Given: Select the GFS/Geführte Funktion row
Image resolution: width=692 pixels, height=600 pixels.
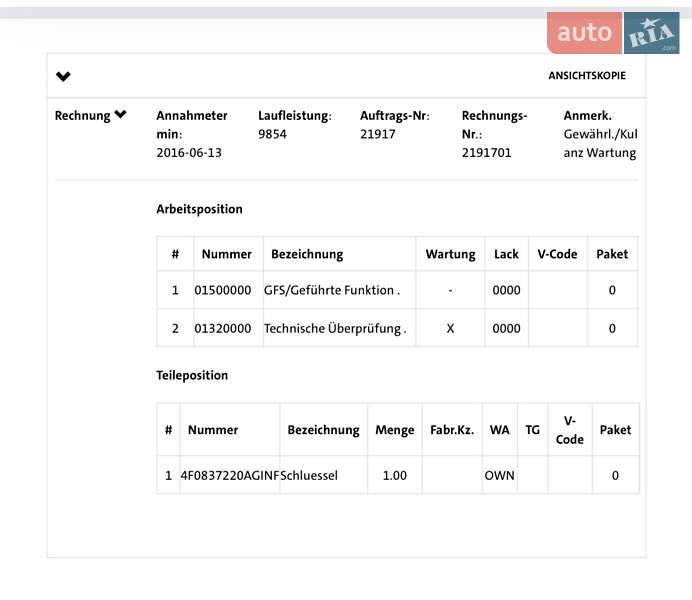Looking at the screenshot, I should (331, 290).
